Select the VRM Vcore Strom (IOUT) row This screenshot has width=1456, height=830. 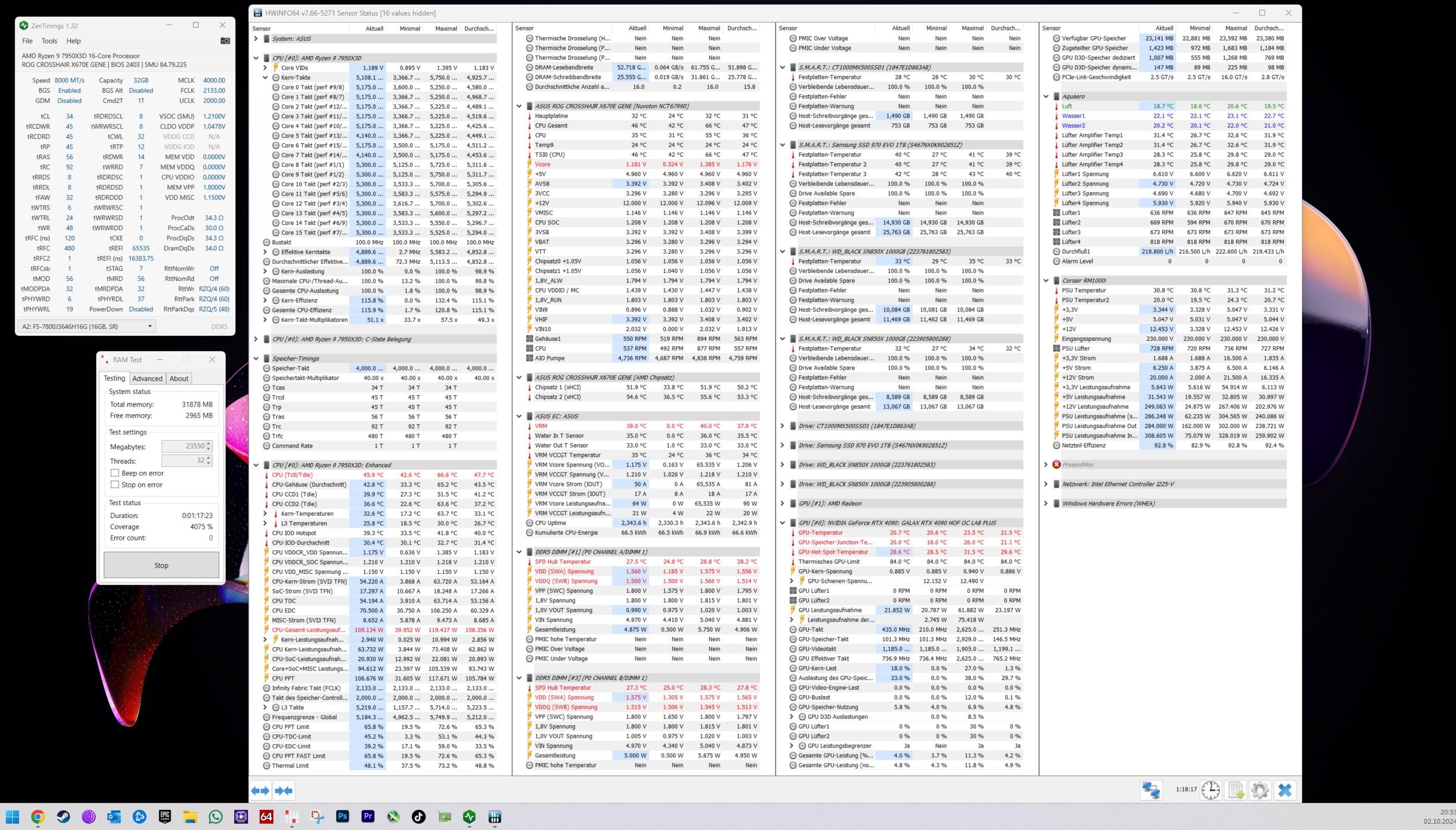[642, 485]
